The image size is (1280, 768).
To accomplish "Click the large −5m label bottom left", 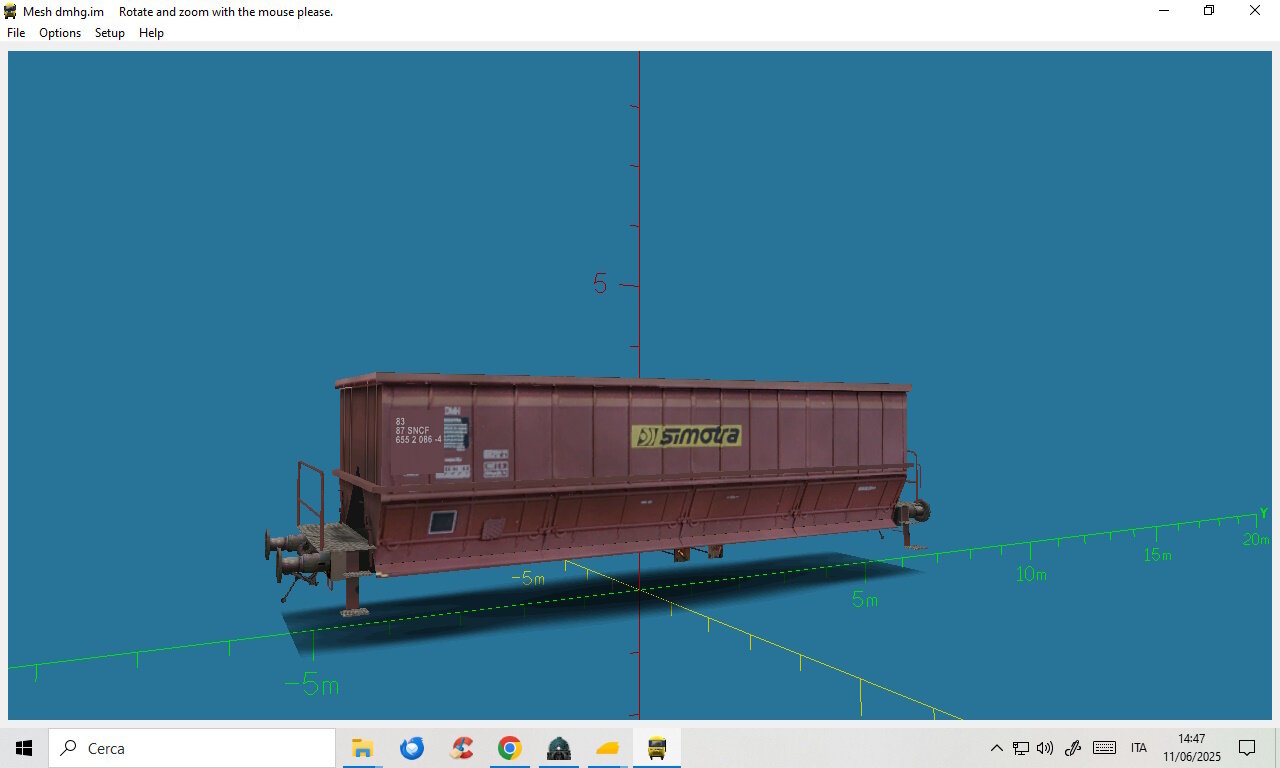I will tap(311, 685).
